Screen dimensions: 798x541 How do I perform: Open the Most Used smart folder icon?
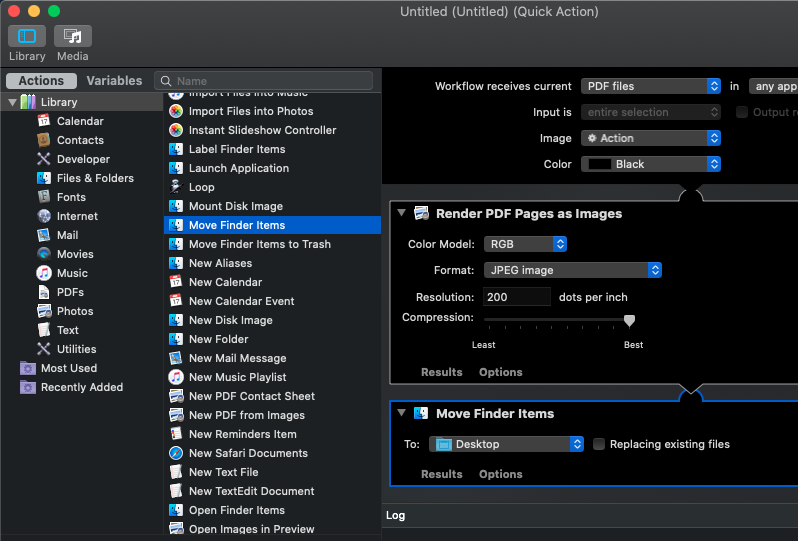(27, 367)
